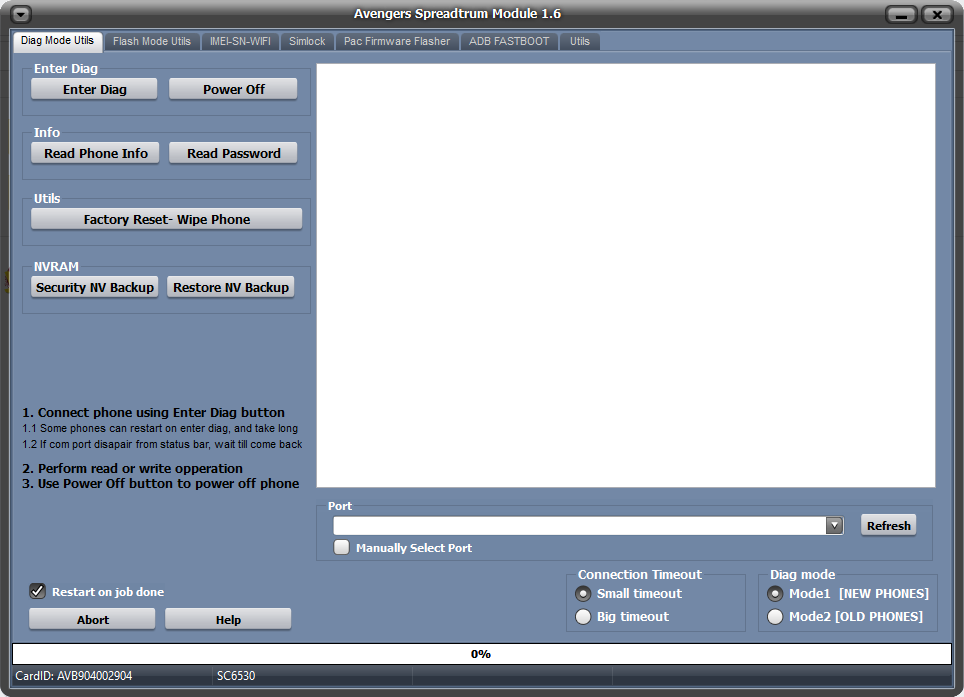The height and width of the screenshot is (697, 964).
Task: Enable Manually Select Port checkbox
Action: [341, 547]
